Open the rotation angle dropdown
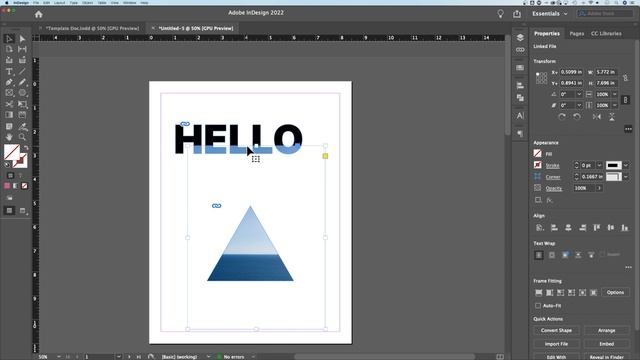 coord(579,94)
